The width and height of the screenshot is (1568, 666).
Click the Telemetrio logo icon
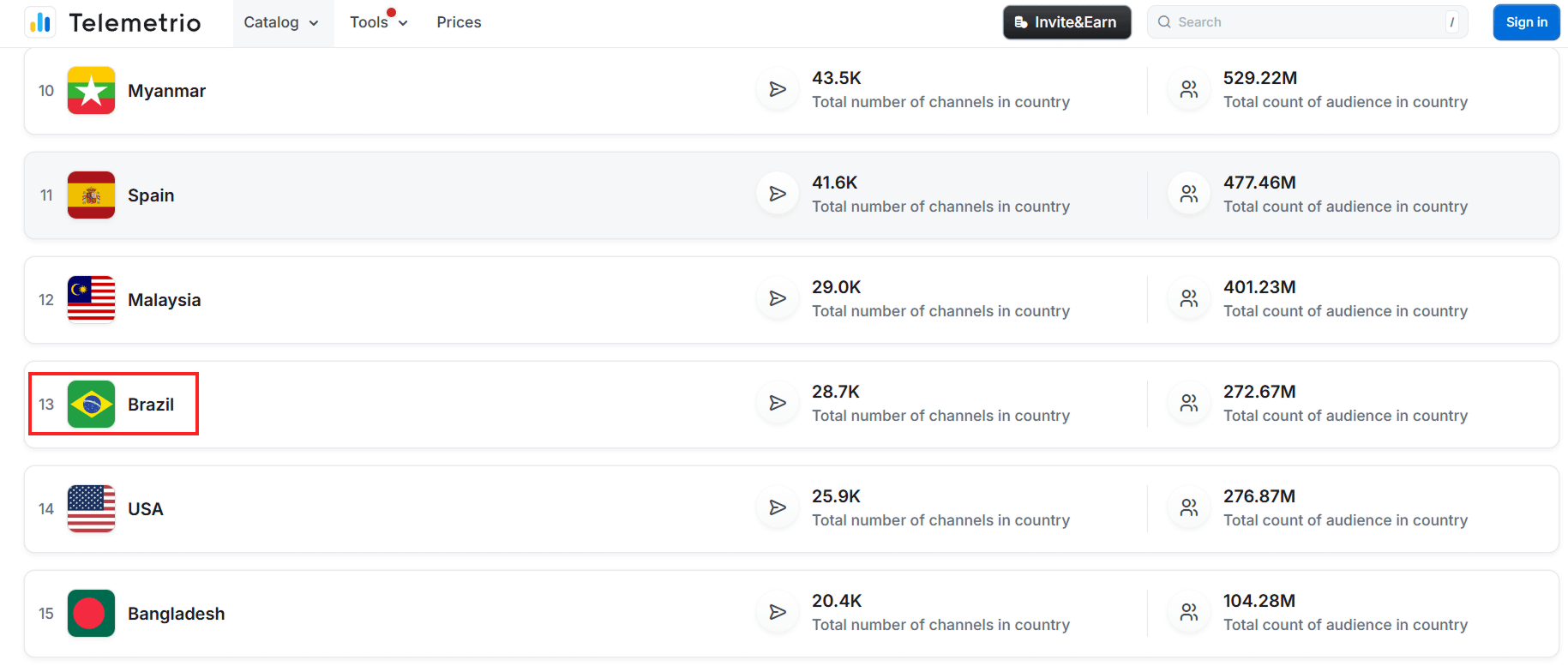pos(40,22)
